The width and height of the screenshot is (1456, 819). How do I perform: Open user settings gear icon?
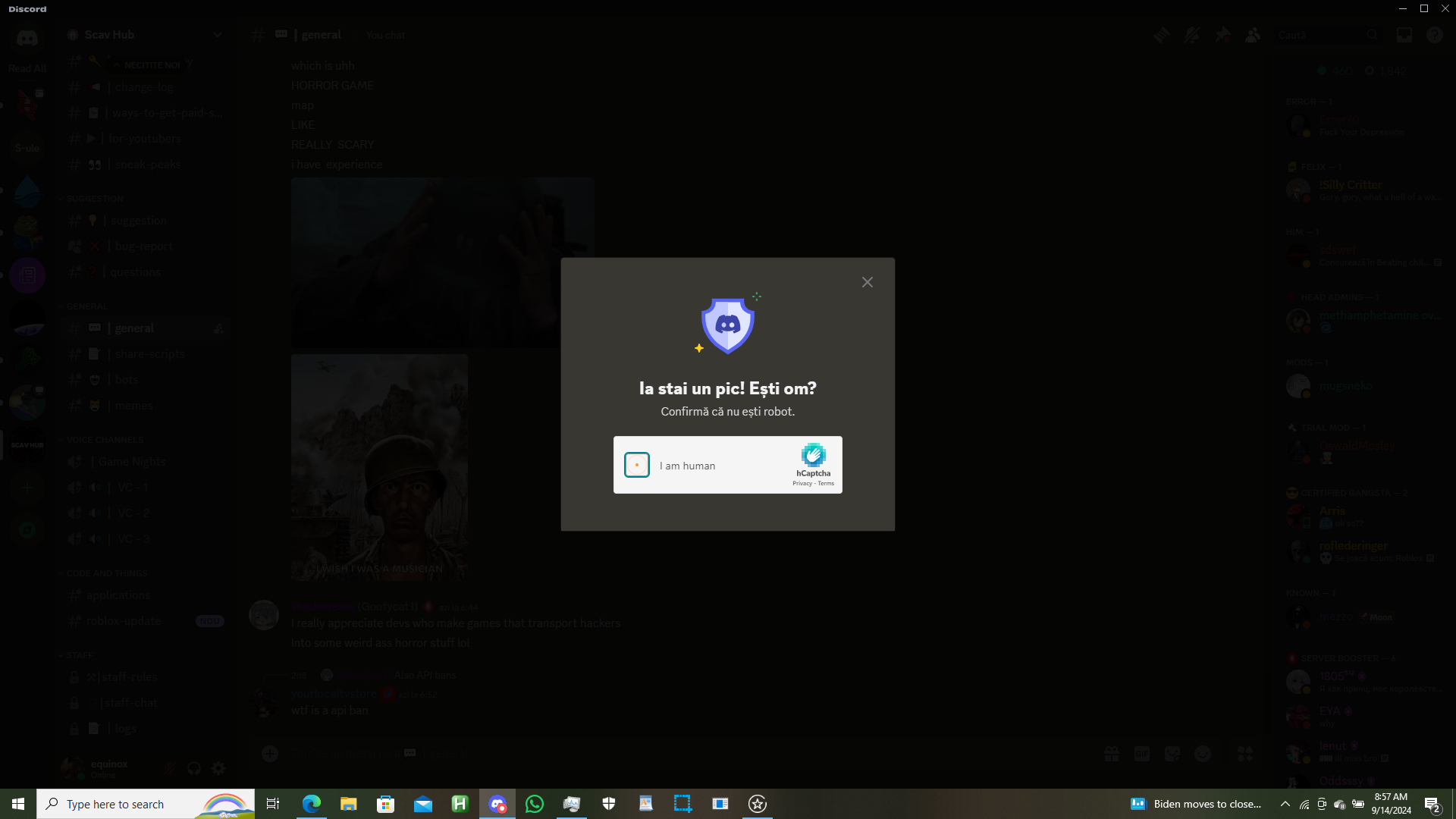[218, 768]
